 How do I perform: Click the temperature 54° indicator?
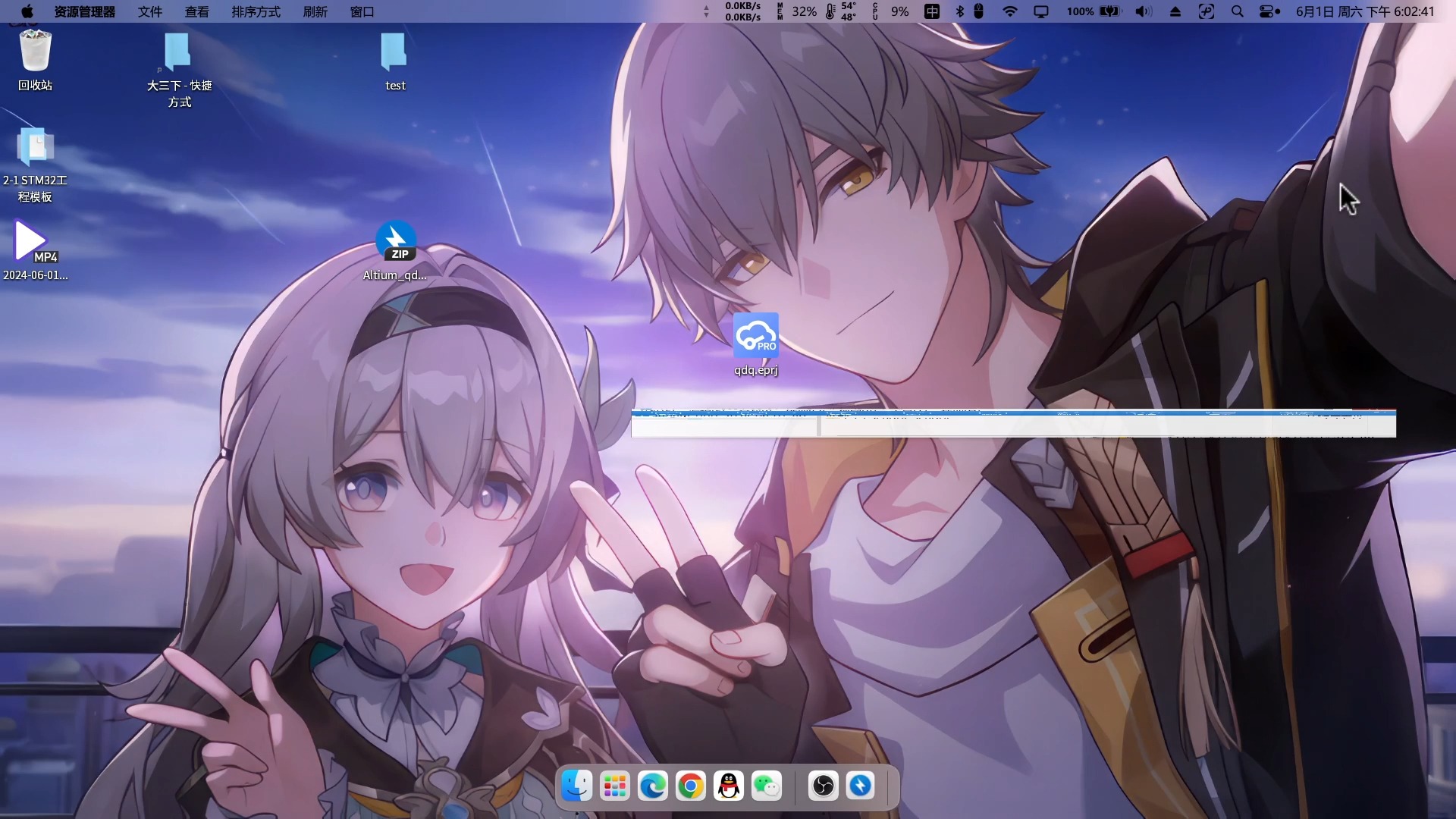pos(841,11)
